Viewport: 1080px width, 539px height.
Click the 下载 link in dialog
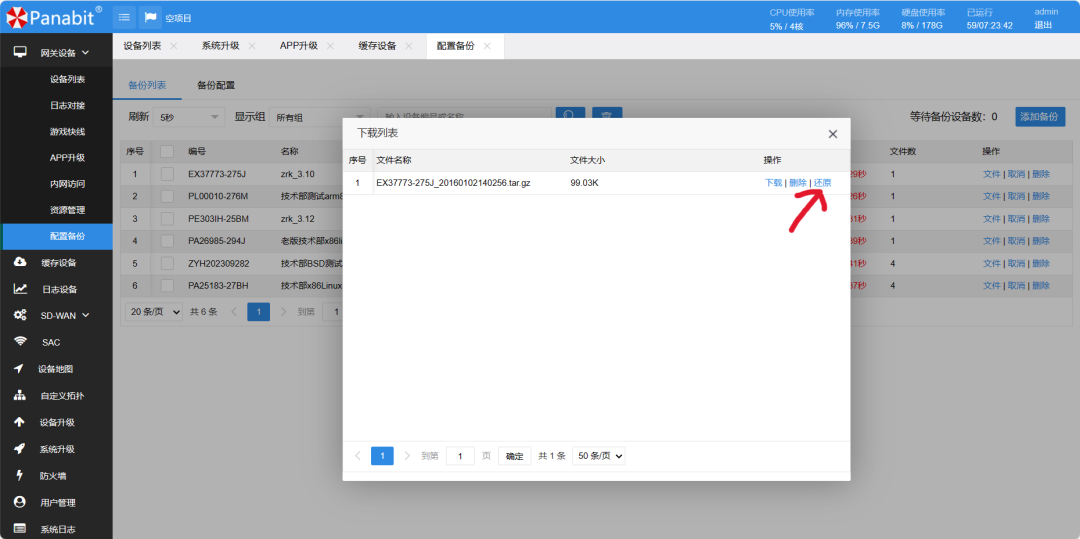[773, 183]
